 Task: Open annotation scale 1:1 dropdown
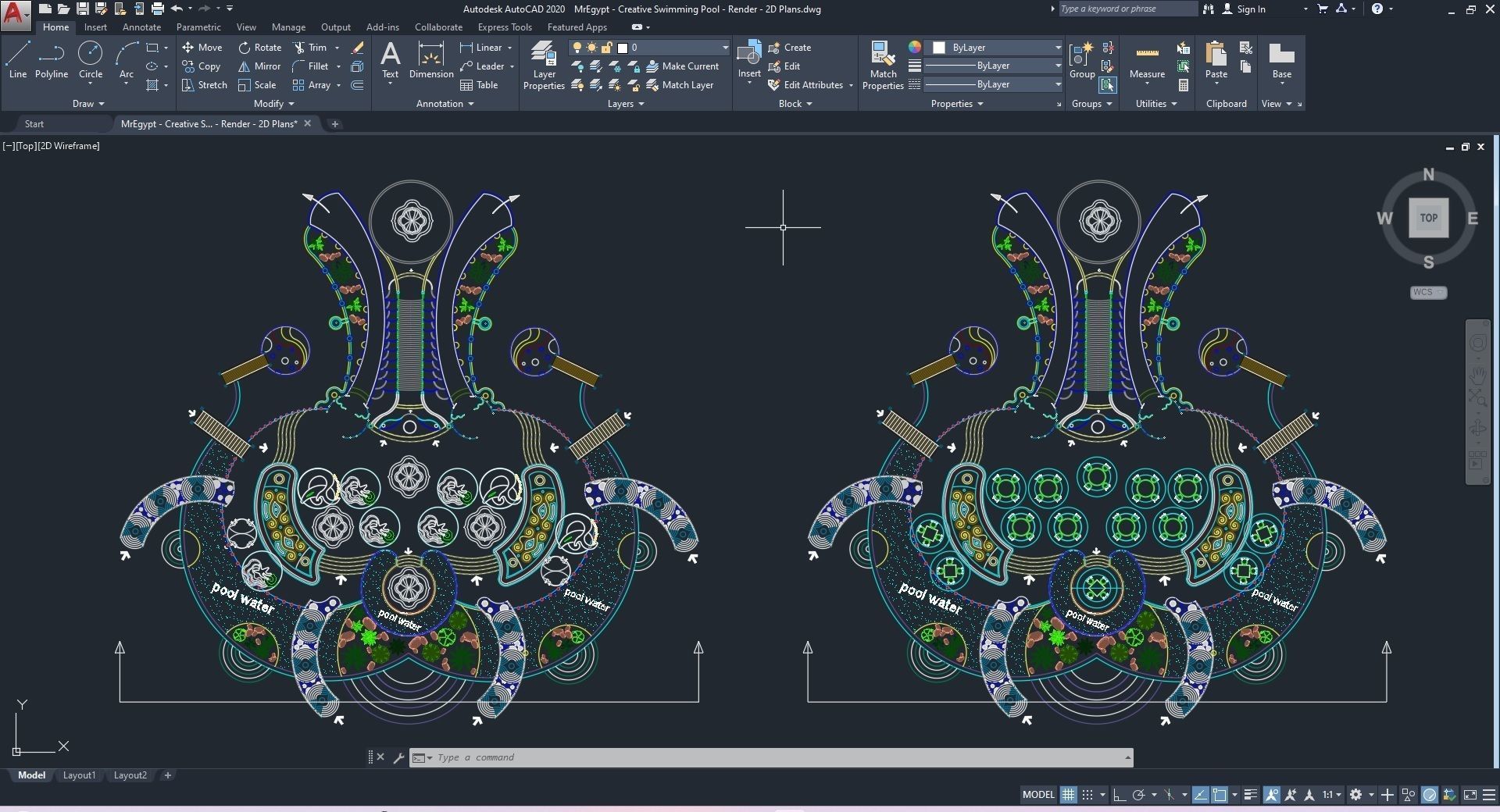click(1331, 795)
